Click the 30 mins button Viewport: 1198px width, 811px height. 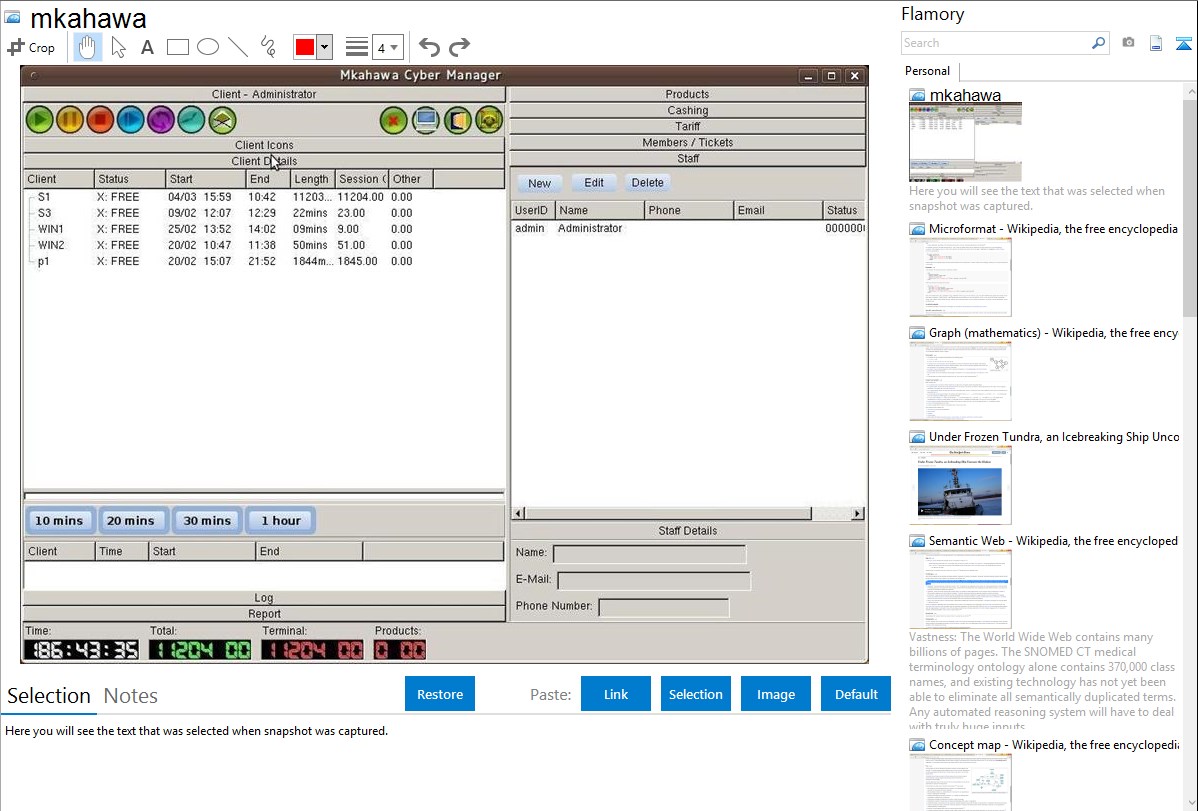coord(207,521)
